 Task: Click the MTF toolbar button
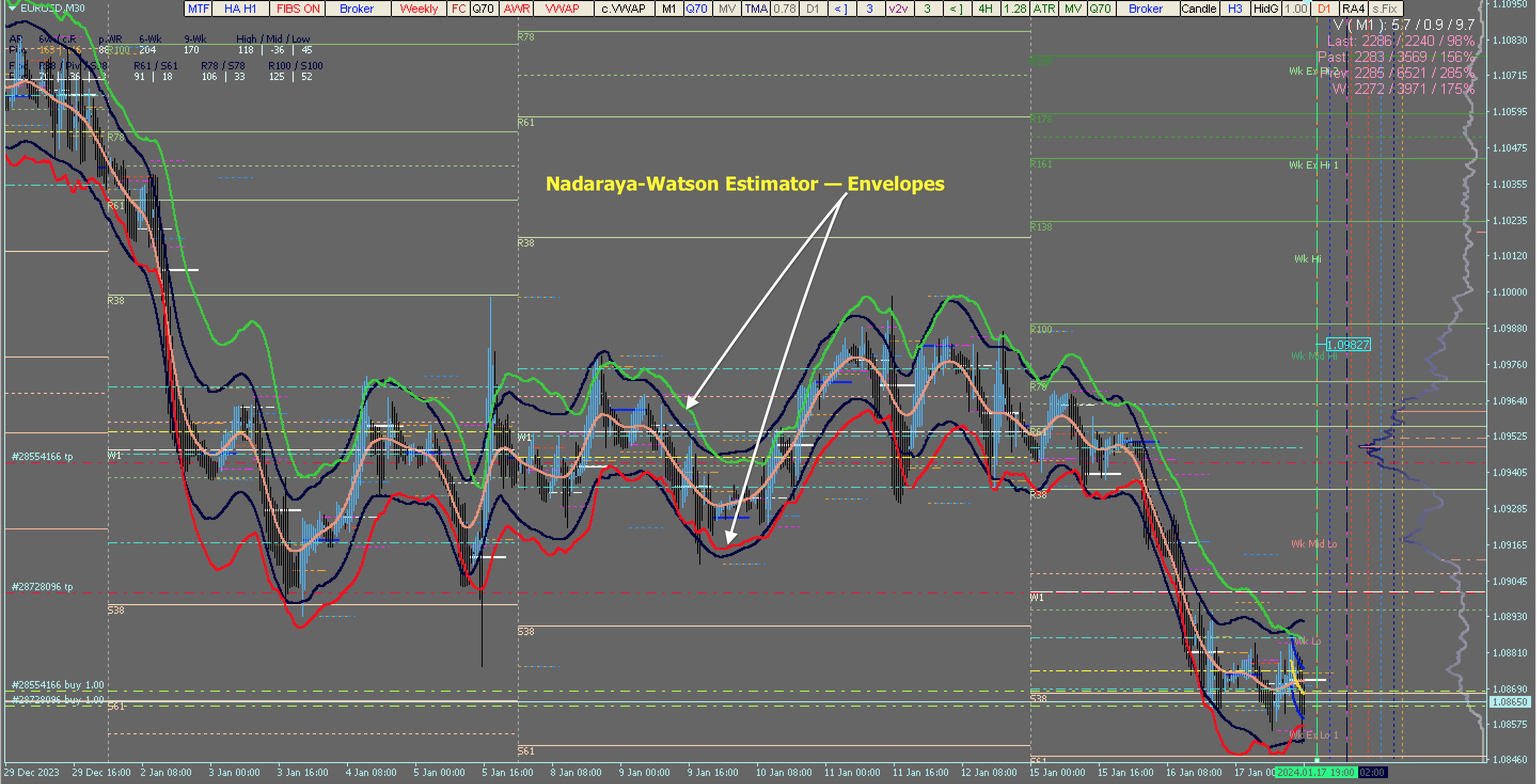(198, 9)
